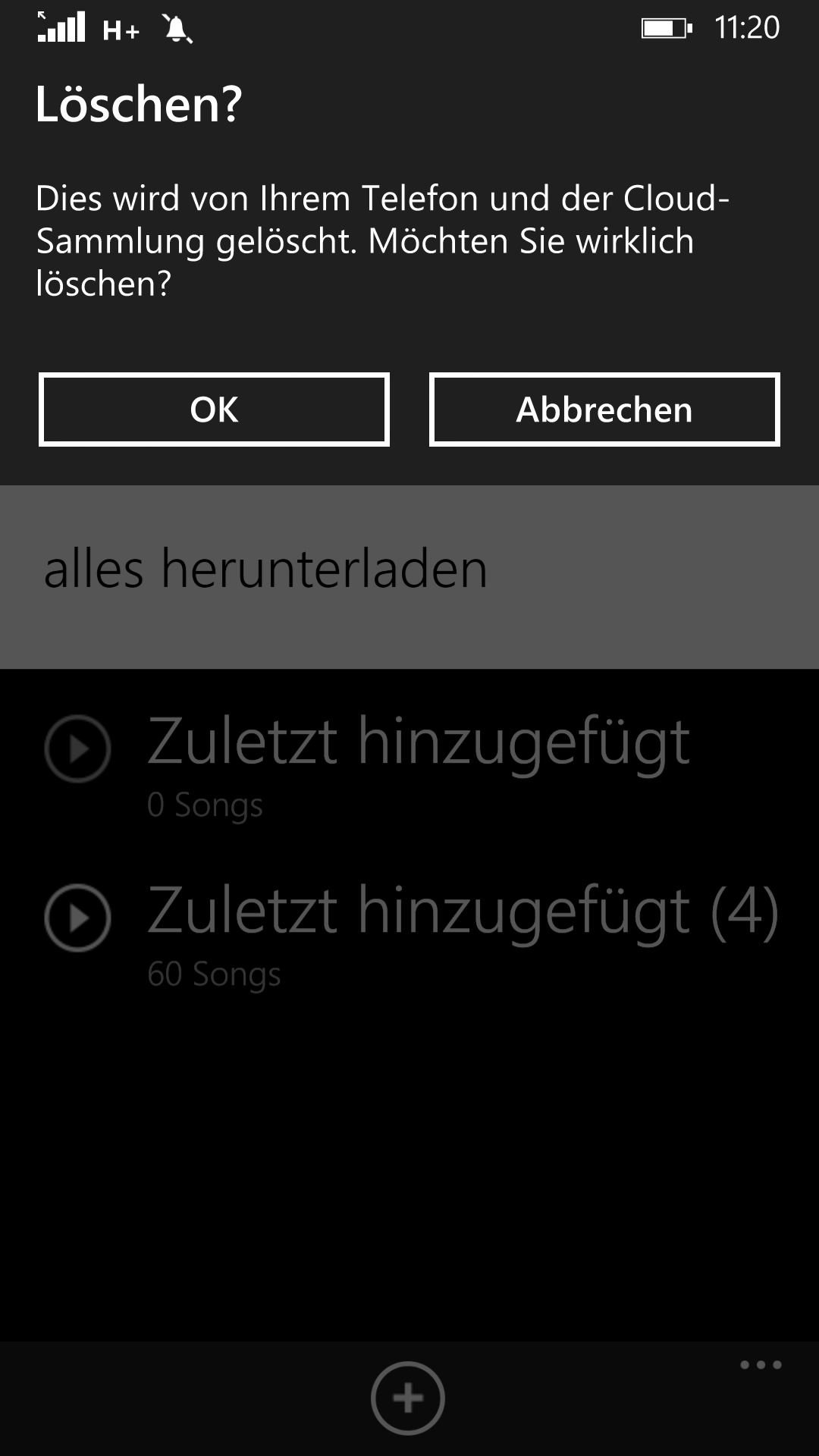Tap the 'Löschen?' dialog heading

[x=139, y=104]
